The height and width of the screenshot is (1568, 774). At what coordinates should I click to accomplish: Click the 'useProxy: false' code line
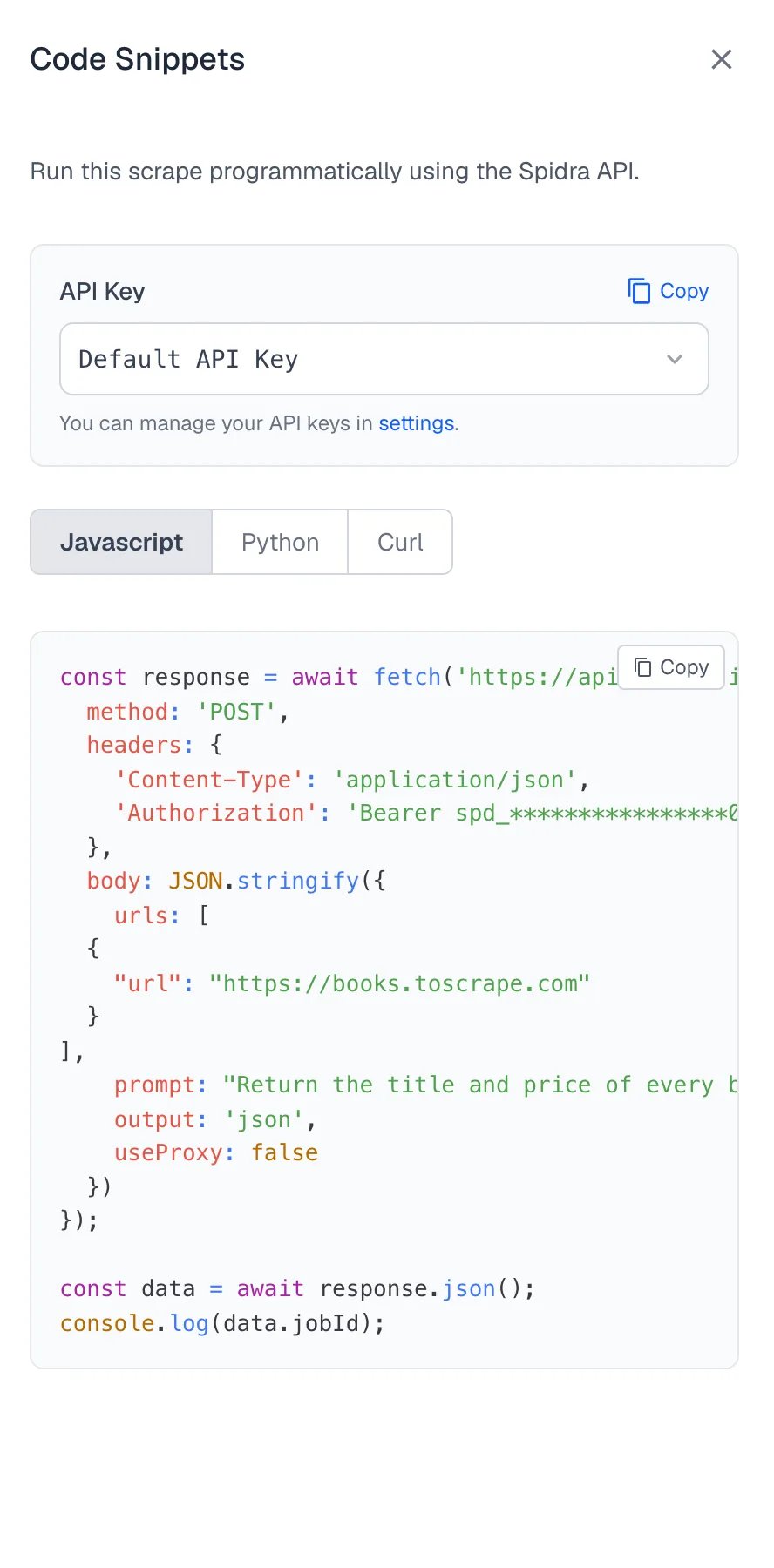click(216, 1152)
